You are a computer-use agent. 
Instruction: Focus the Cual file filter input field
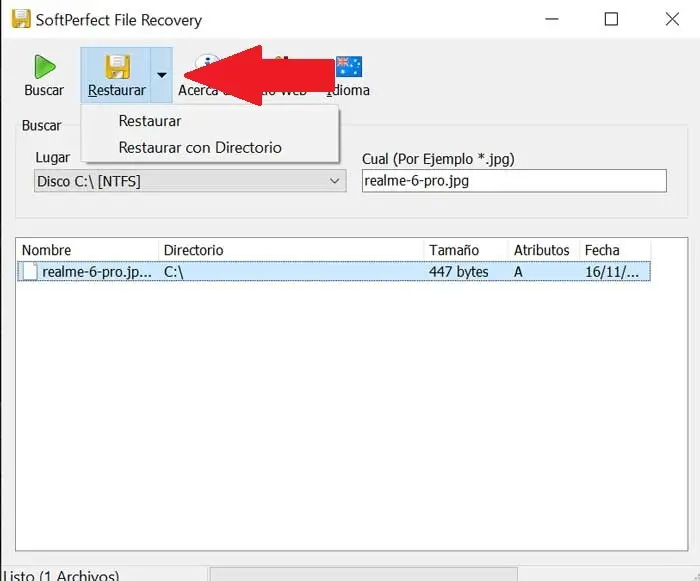coord(514,181)
